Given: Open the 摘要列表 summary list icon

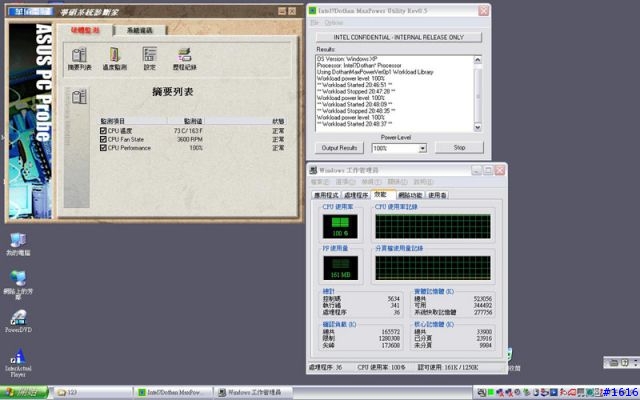Looking at the screenshot, I should pyautogui.click(x=79, y=59).
